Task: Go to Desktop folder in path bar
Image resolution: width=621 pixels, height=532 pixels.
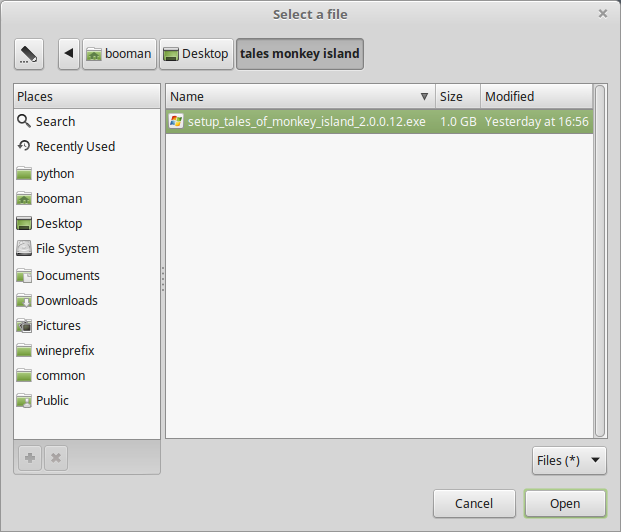Action: tap(196, 54)
